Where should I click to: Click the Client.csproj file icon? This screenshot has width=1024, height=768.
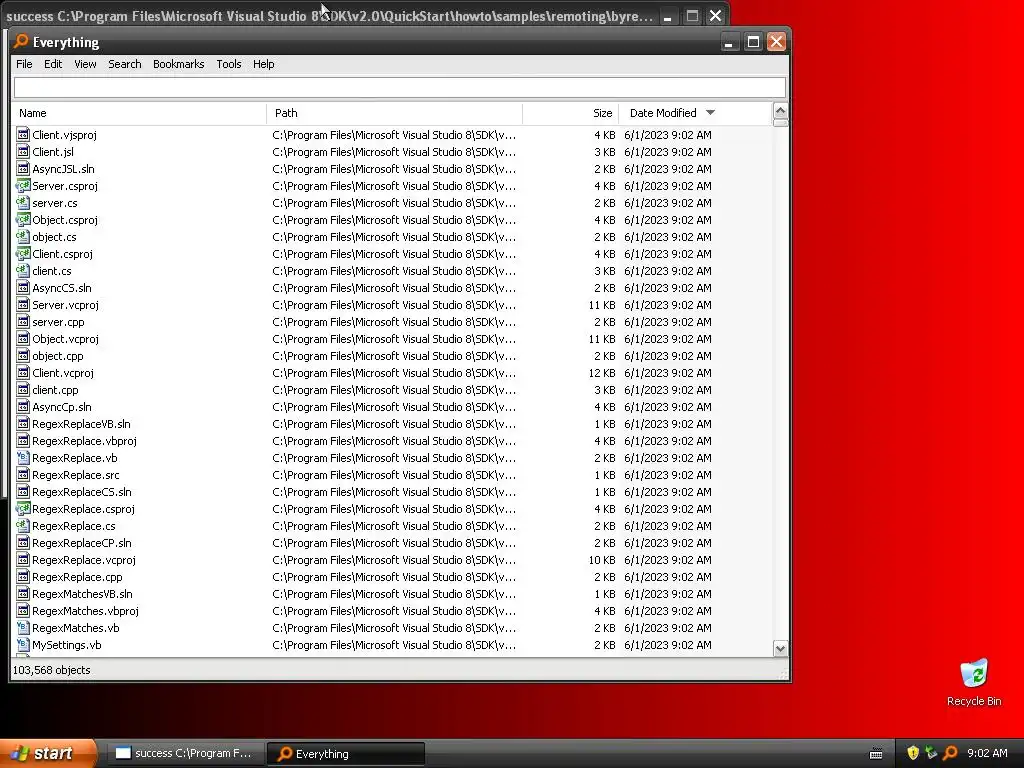click(x=23, y=253)
